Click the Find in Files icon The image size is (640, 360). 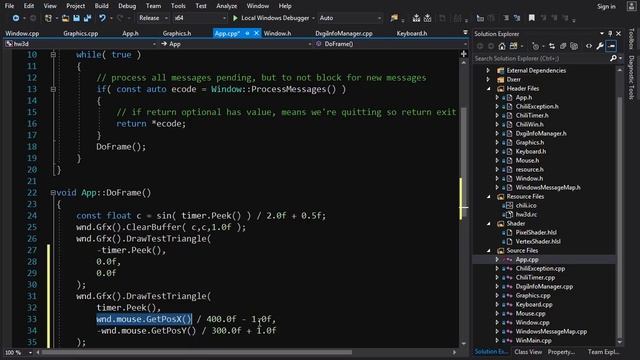click(x=394, y=18)
